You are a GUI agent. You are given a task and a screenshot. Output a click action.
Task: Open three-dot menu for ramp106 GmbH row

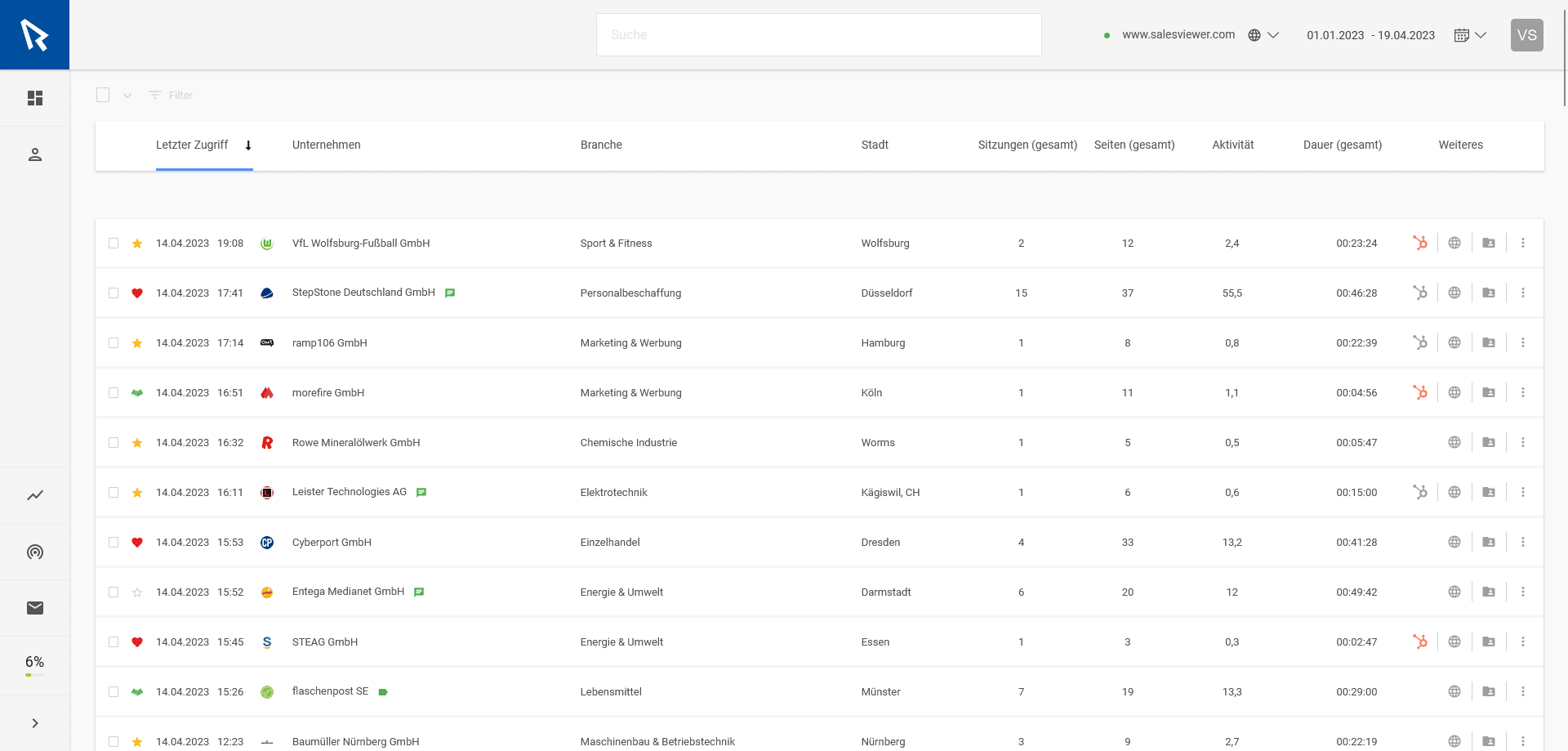point(1522,342)
